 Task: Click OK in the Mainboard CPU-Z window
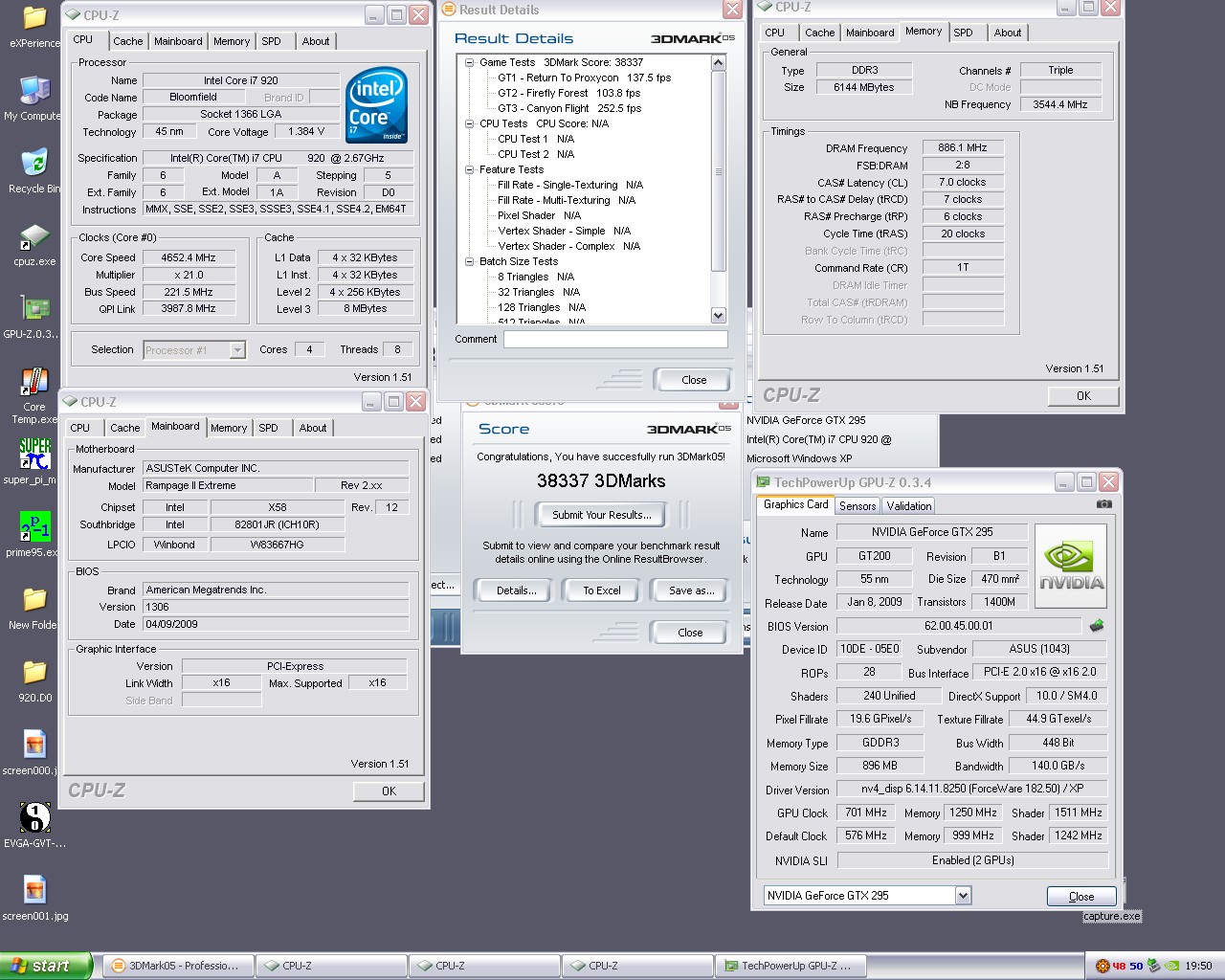(x=389, y=791)
